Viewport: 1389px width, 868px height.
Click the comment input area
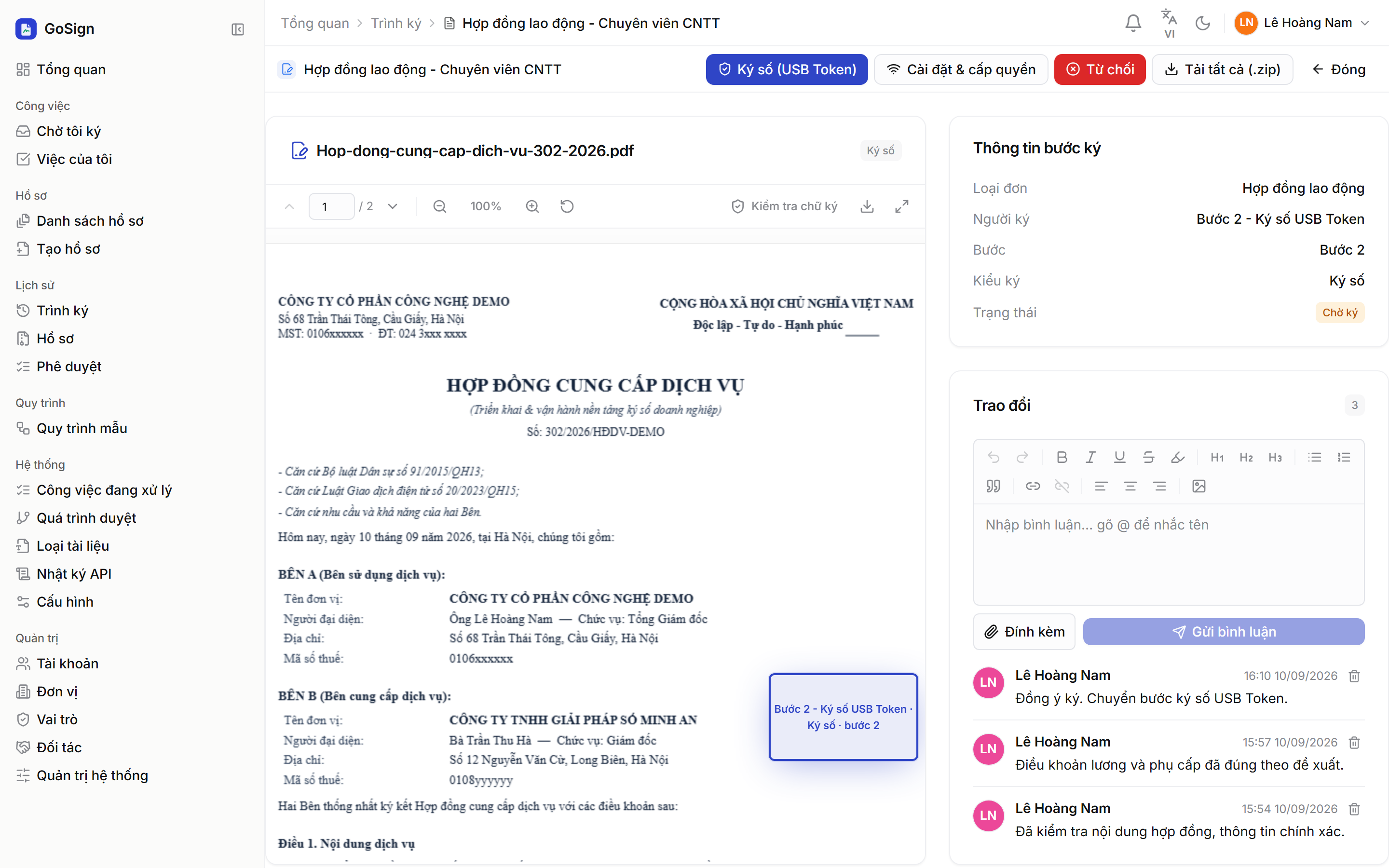click(x=1169, y=554)
